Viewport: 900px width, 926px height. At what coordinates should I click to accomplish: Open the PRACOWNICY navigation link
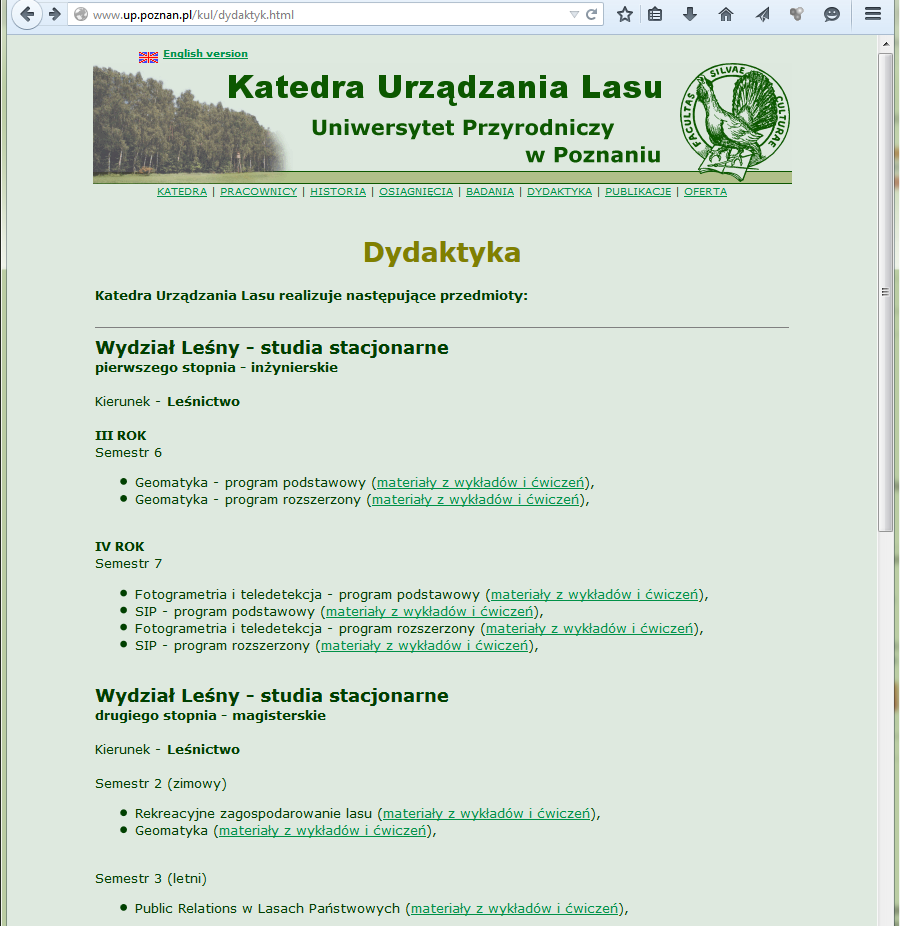[259, 192]
